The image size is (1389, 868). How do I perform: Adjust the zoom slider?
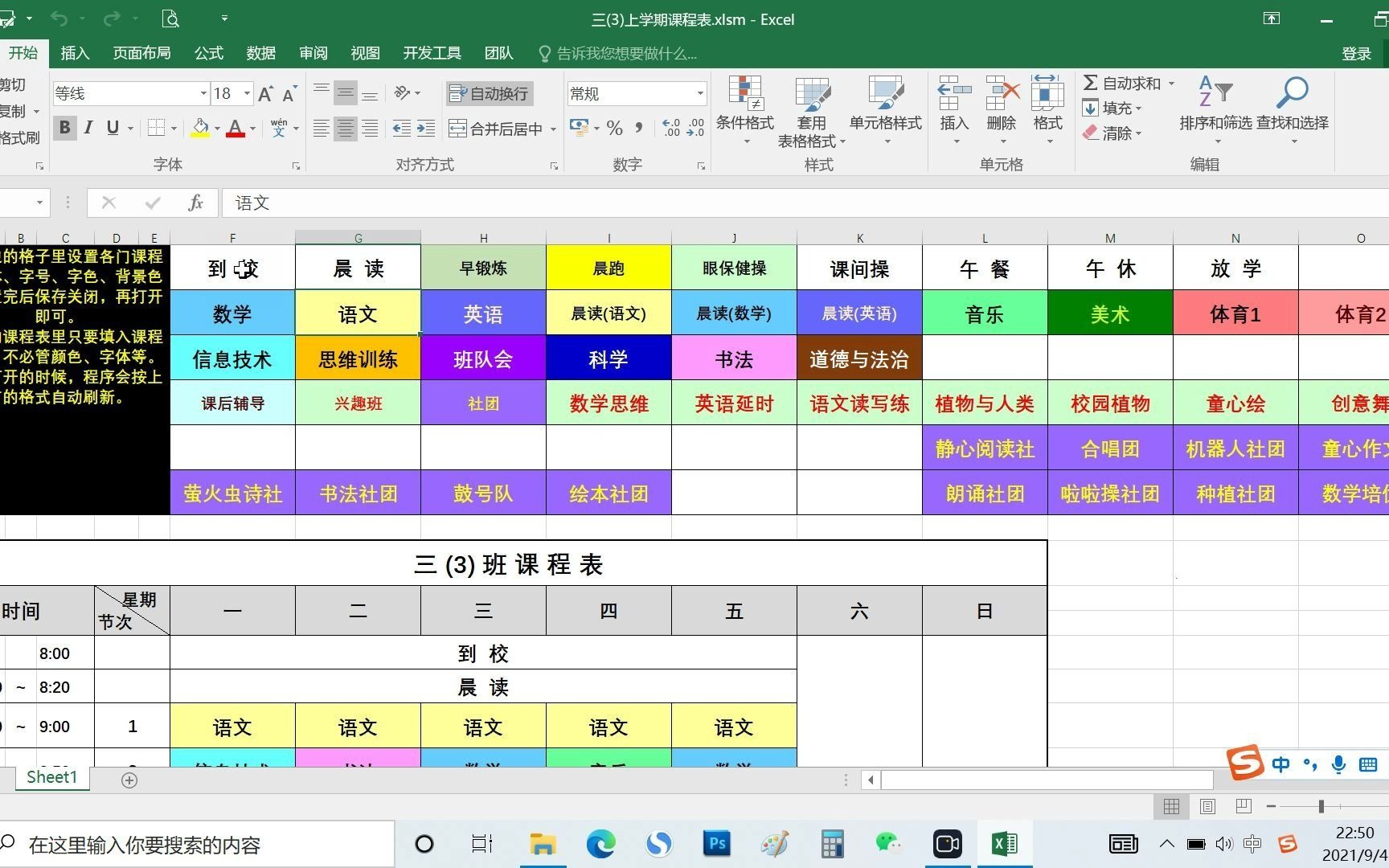[x=1321, y=806]
